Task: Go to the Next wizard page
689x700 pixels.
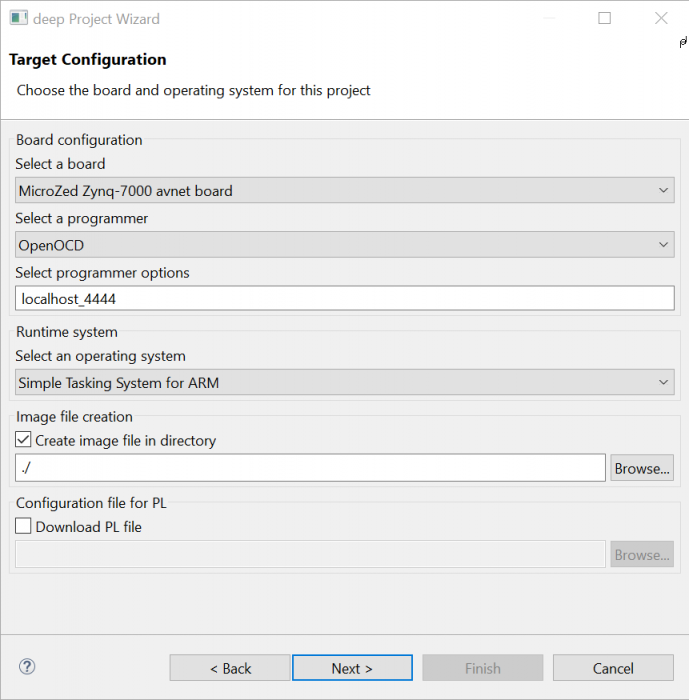Action: tap(352, 668)
